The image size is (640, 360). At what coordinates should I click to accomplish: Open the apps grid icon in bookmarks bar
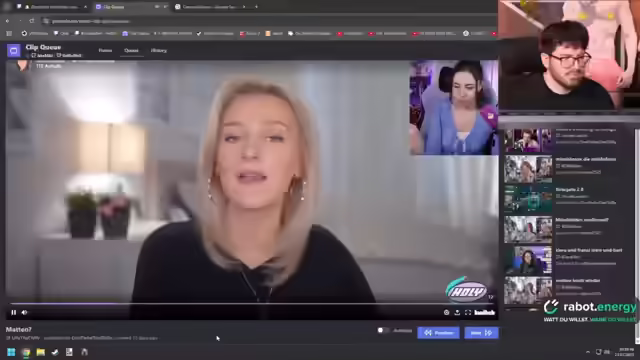point(9,33)
